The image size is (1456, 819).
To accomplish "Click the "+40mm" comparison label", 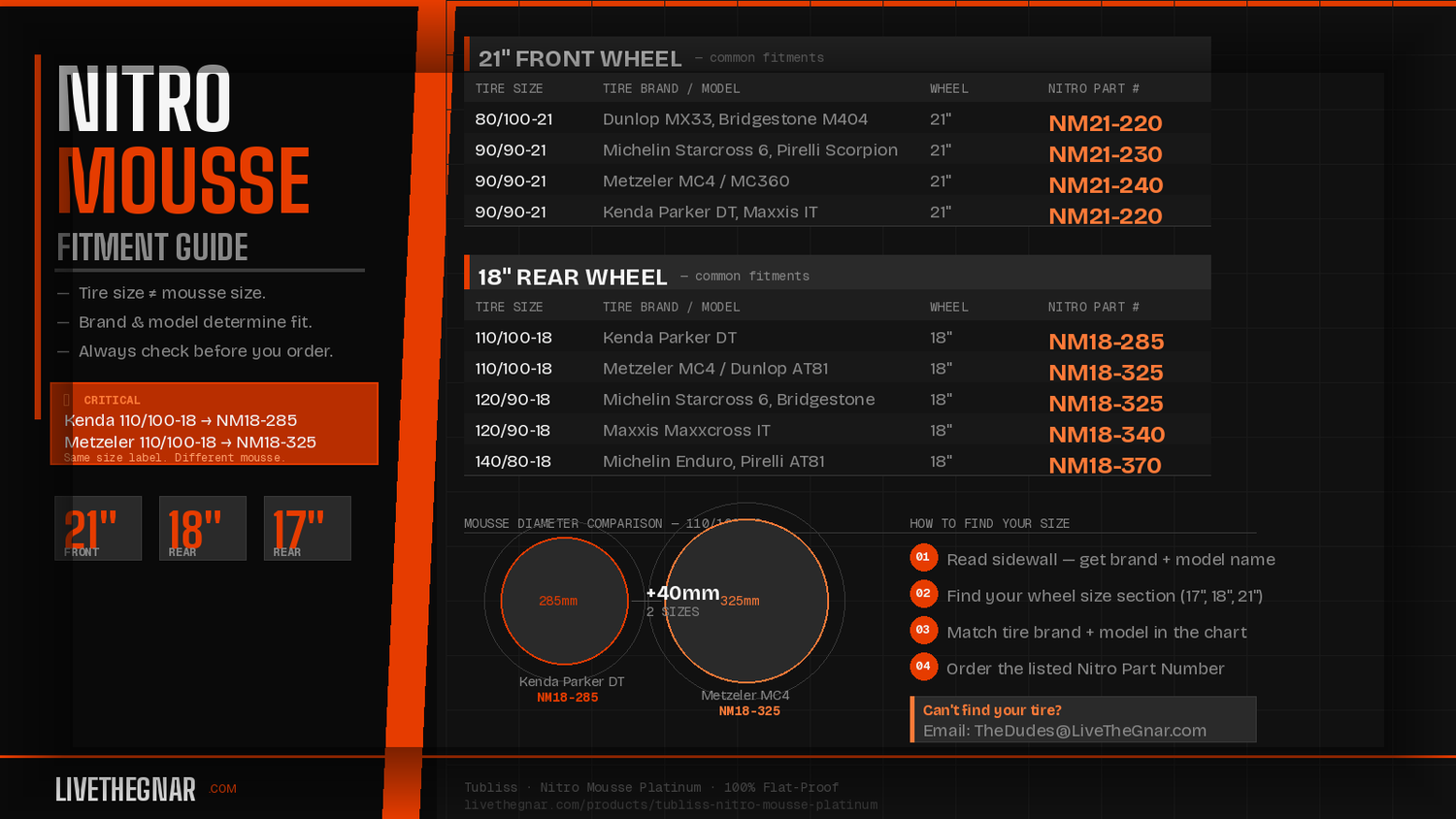I will coord(681,593).
